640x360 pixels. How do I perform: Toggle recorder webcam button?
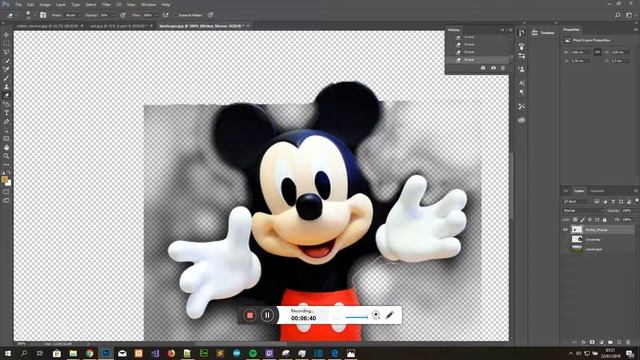(x=376, y=315)
